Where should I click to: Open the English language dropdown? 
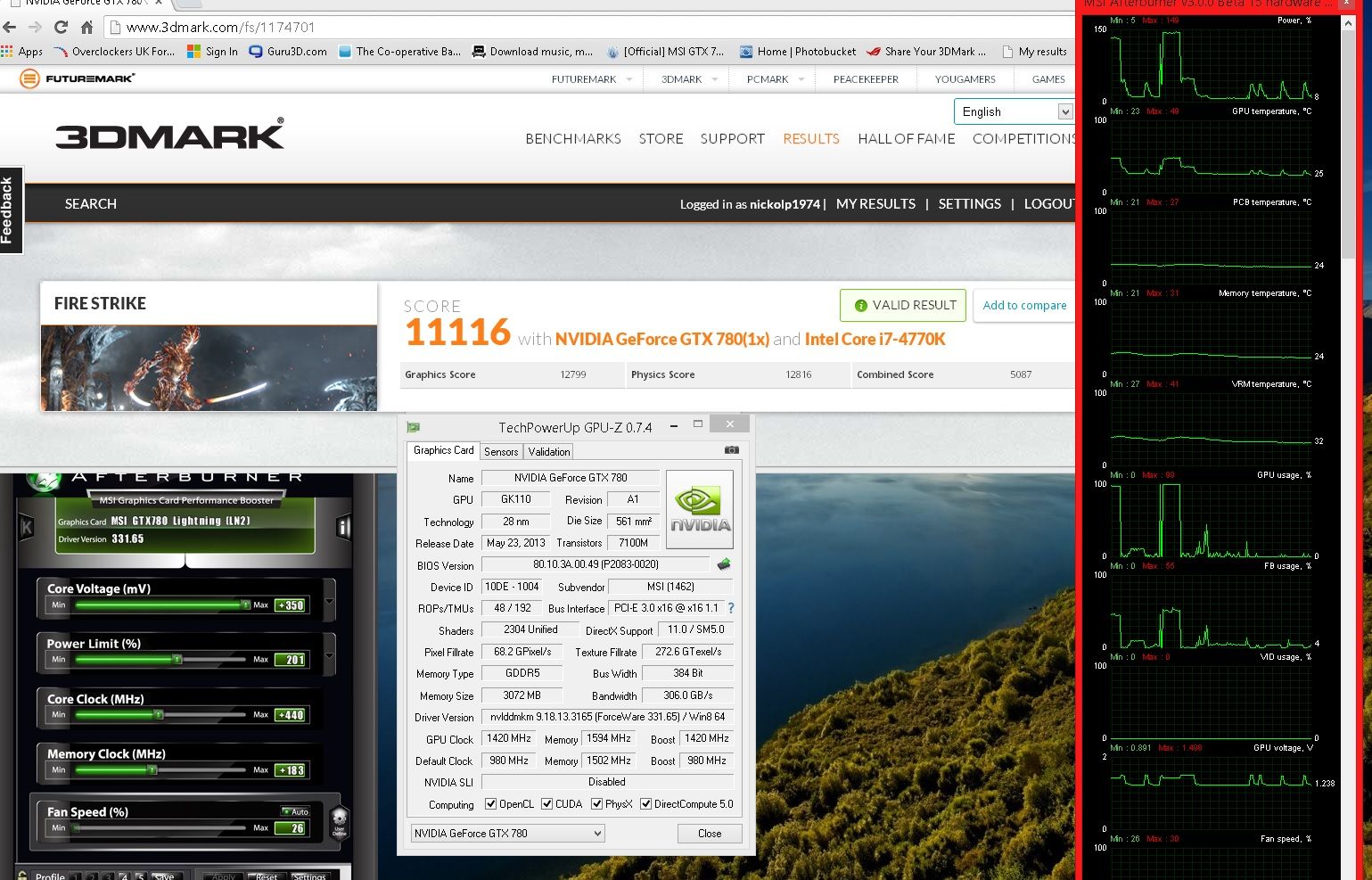[1013, 111]
